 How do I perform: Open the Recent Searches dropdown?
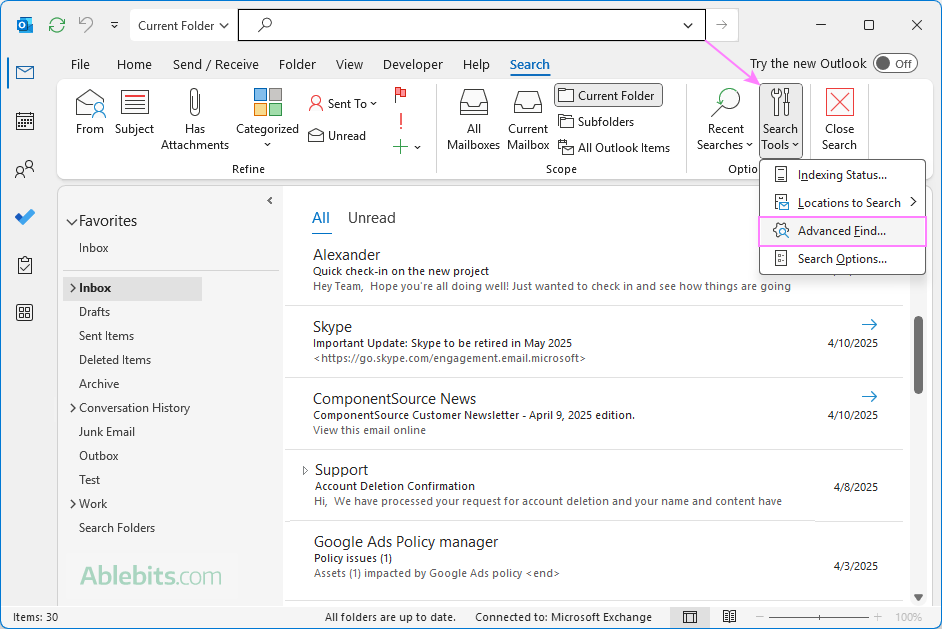725,120
